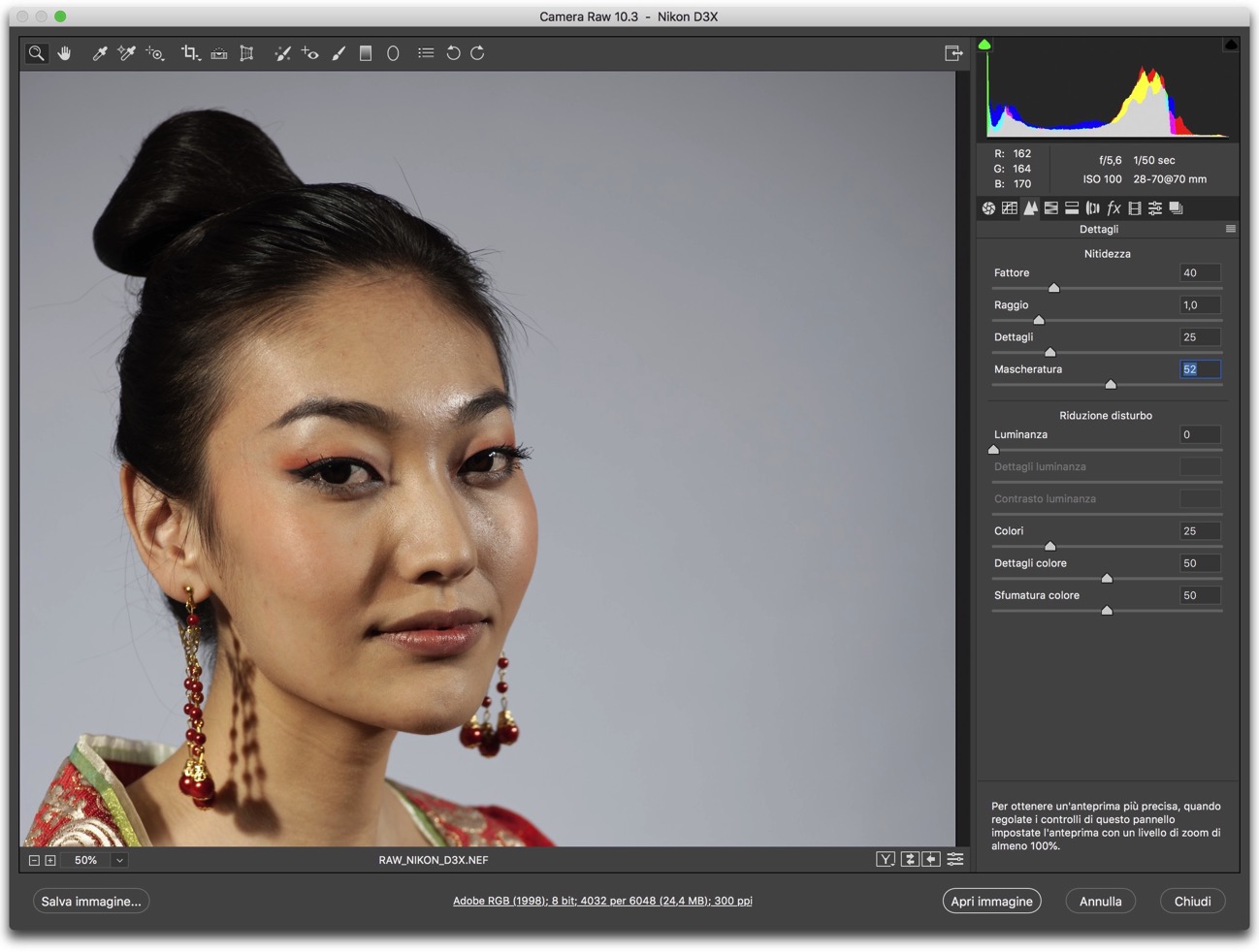Viewport: 1259px width, 952px height.
Task: Switch to the Tone Curve tab
Action: tap(1010, 208)
